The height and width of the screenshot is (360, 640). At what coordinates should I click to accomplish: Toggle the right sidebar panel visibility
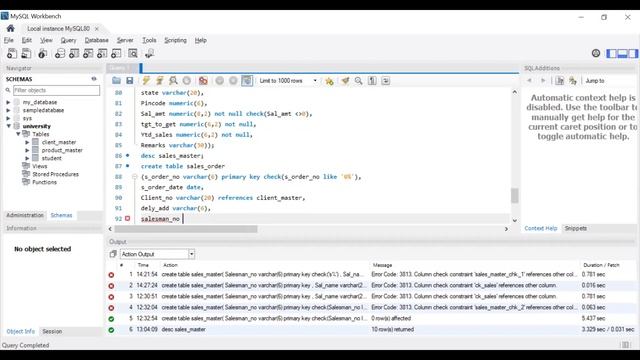[x=633, y=53]
